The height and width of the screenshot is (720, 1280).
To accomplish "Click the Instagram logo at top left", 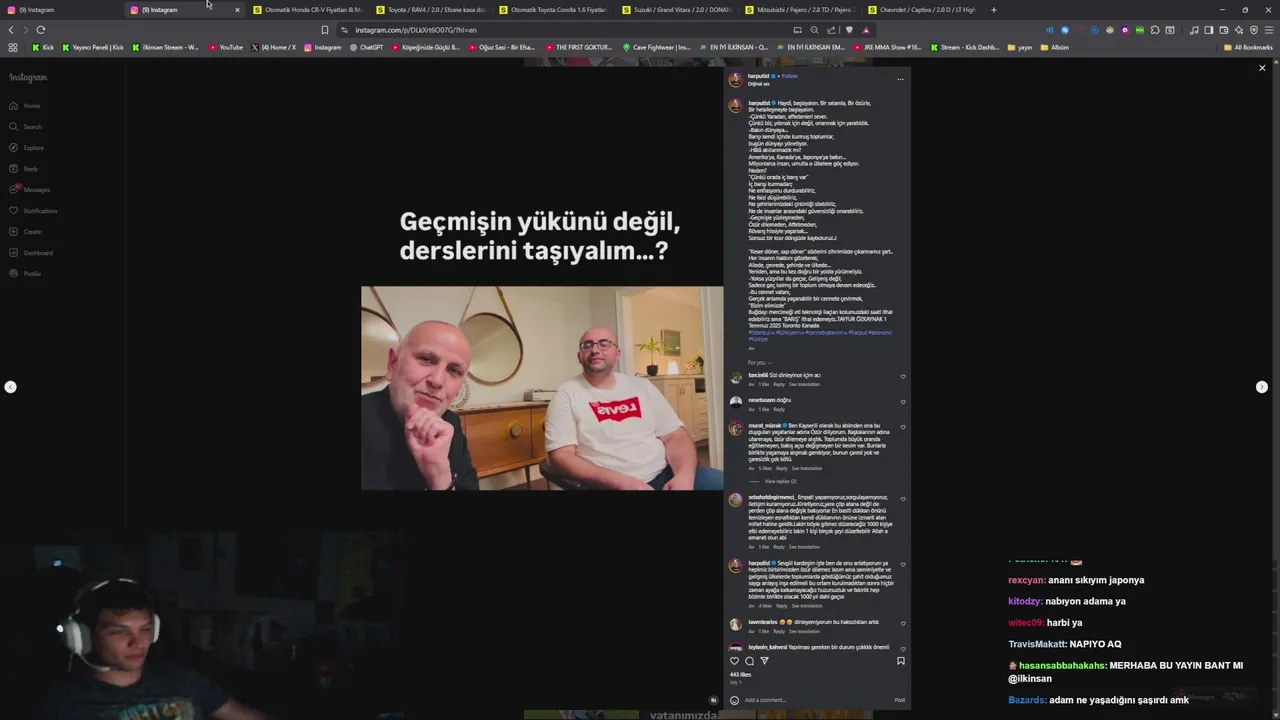I will (x=28, y=77).
